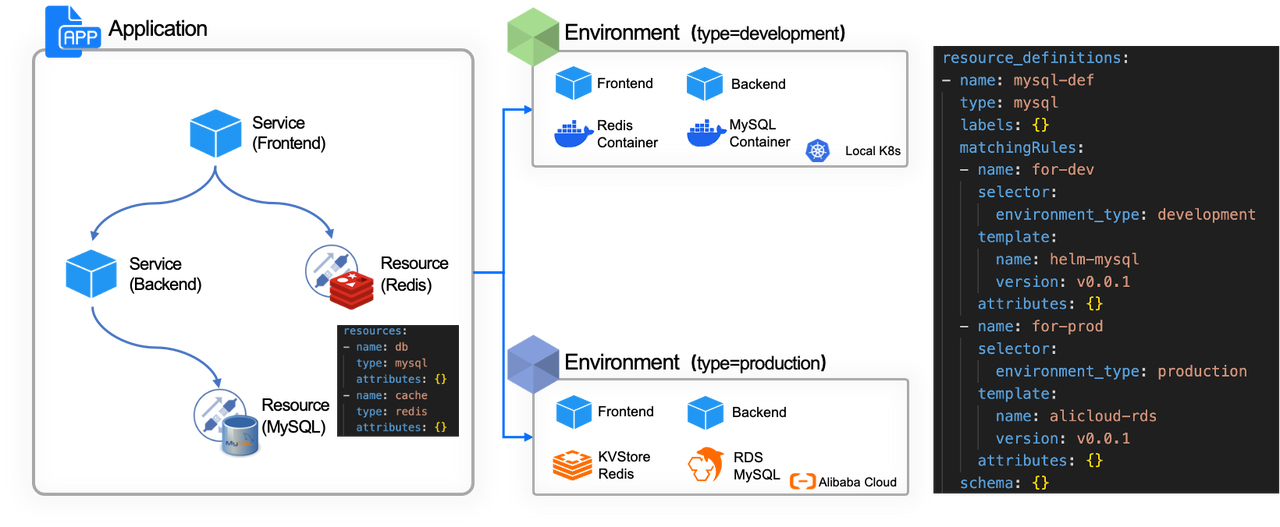1280x527 pixels.
Task: Select the Service (Backend) cube icon
Action: pyautogui.click(x=92, y=274)
